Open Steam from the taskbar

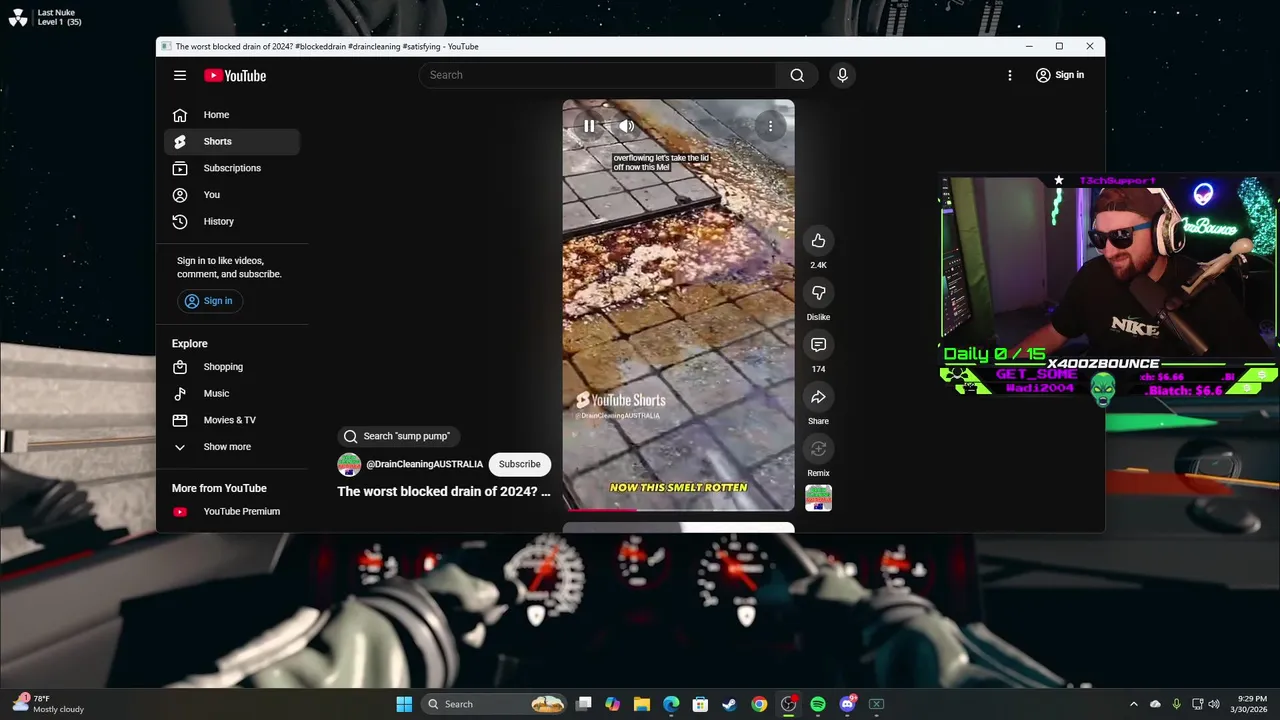tap(729, 704)
